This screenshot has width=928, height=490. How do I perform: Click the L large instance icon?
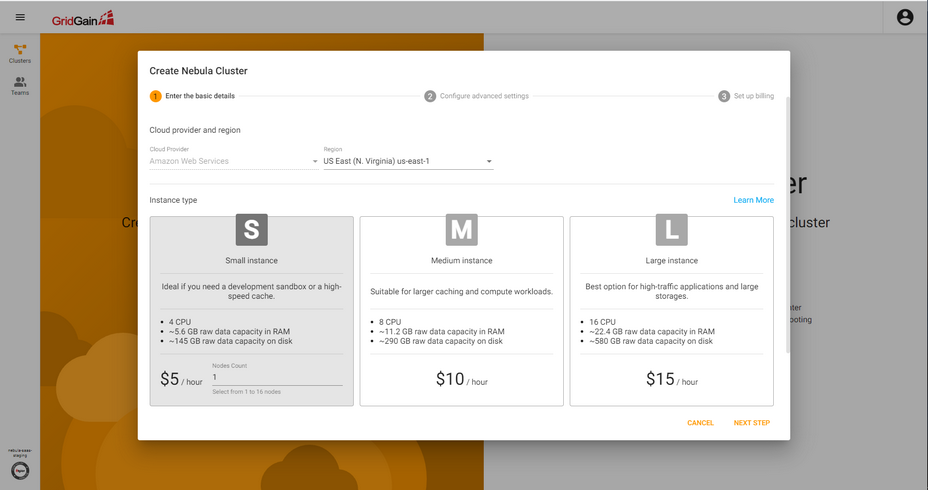point(672,230)
